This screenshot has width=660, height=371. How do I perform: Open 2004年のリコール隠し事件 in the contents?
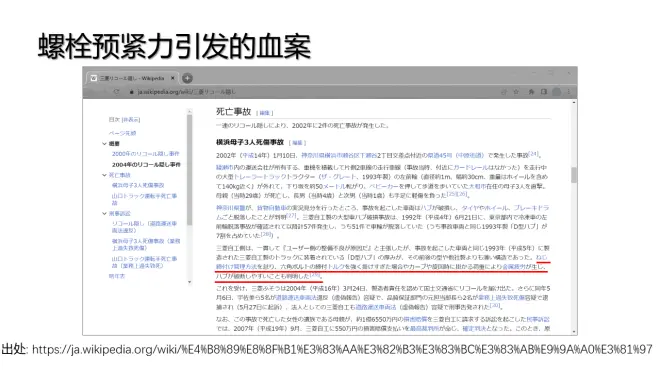pos(146,165)
